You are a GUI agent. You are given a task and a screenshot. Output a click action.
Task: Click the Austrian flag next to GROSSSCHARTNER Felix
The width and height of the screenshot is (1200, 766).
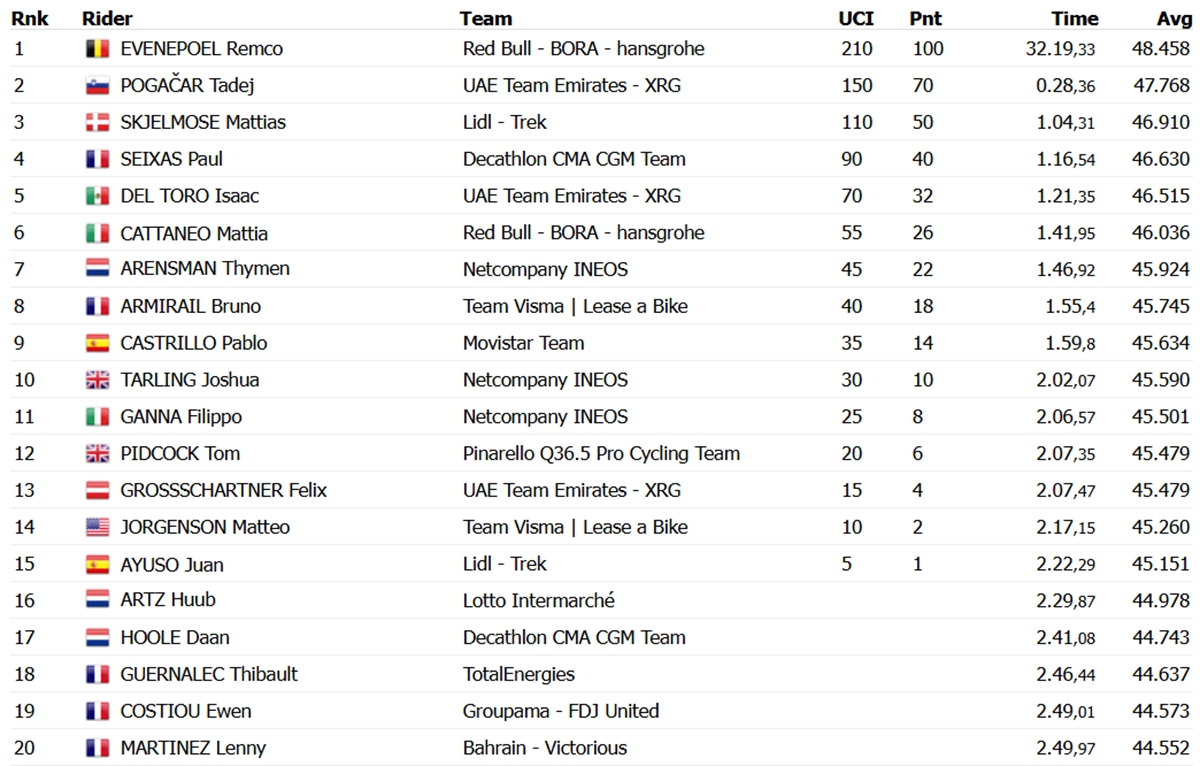(97, 491)
